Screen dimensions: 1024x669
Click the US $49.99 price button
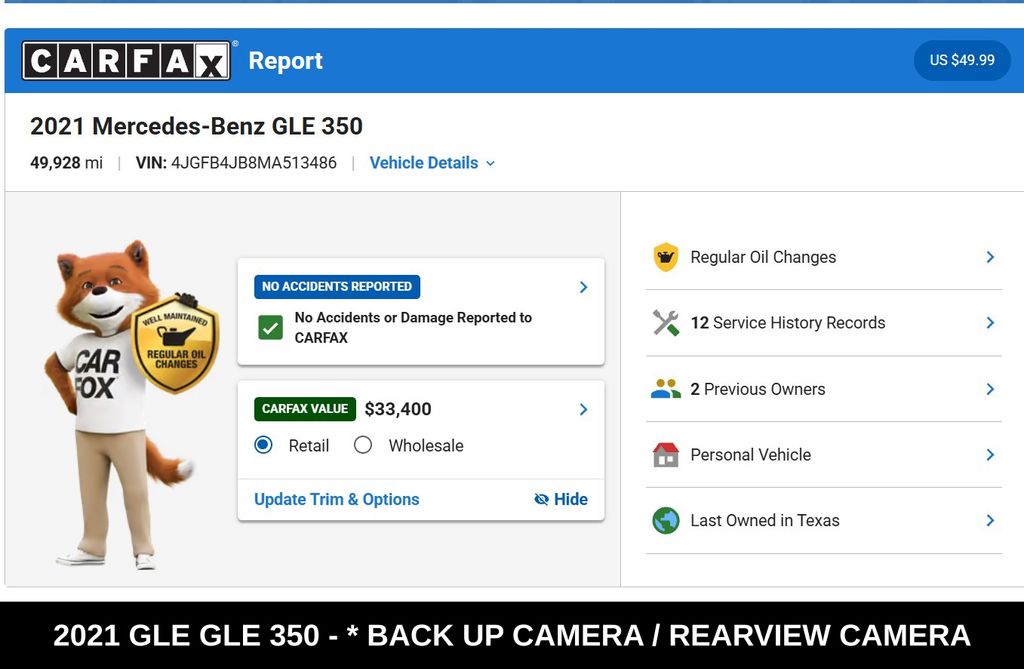coord(962,60)
